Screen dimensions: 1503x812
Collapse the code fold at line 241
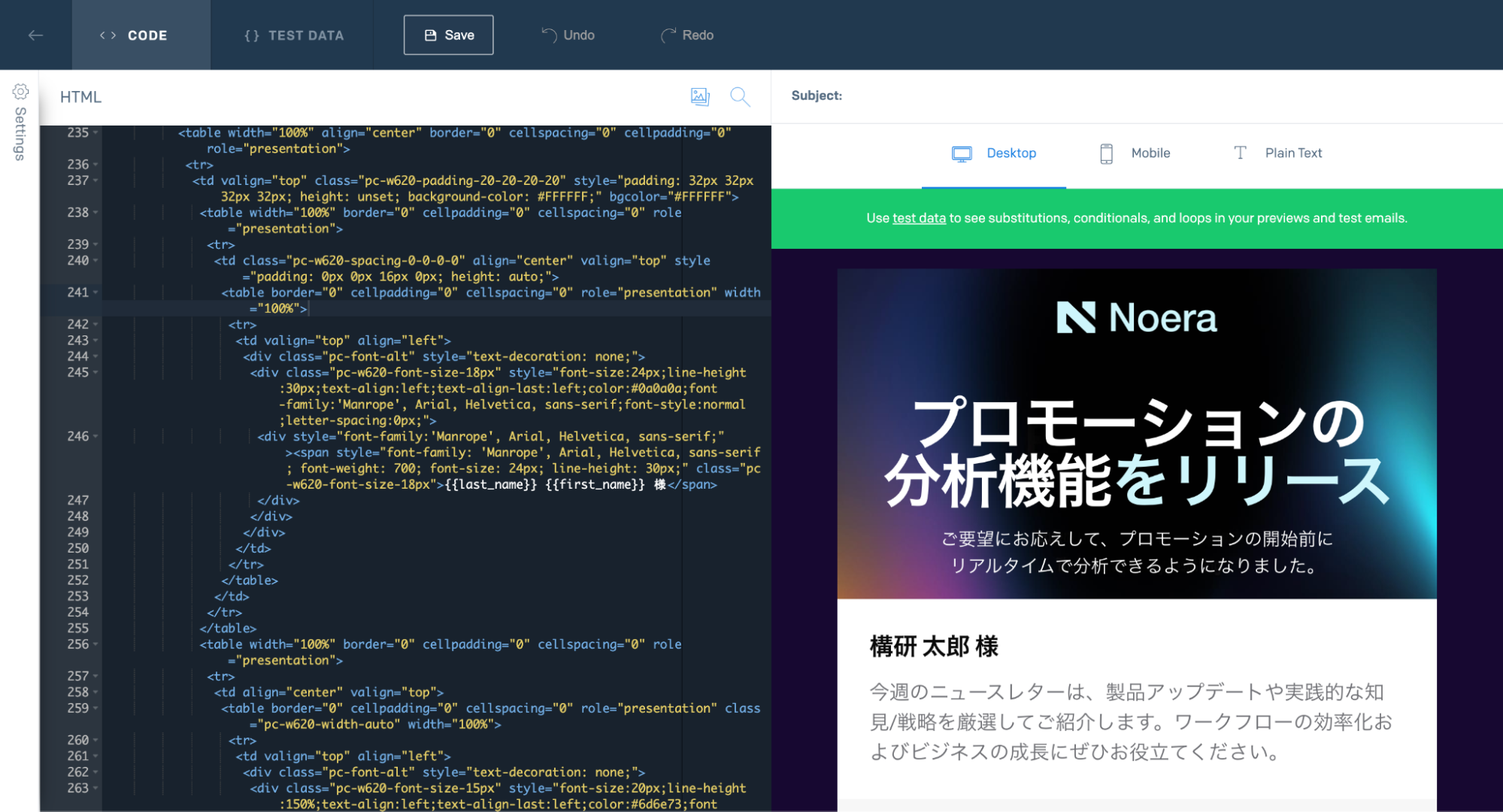[95, 292]
